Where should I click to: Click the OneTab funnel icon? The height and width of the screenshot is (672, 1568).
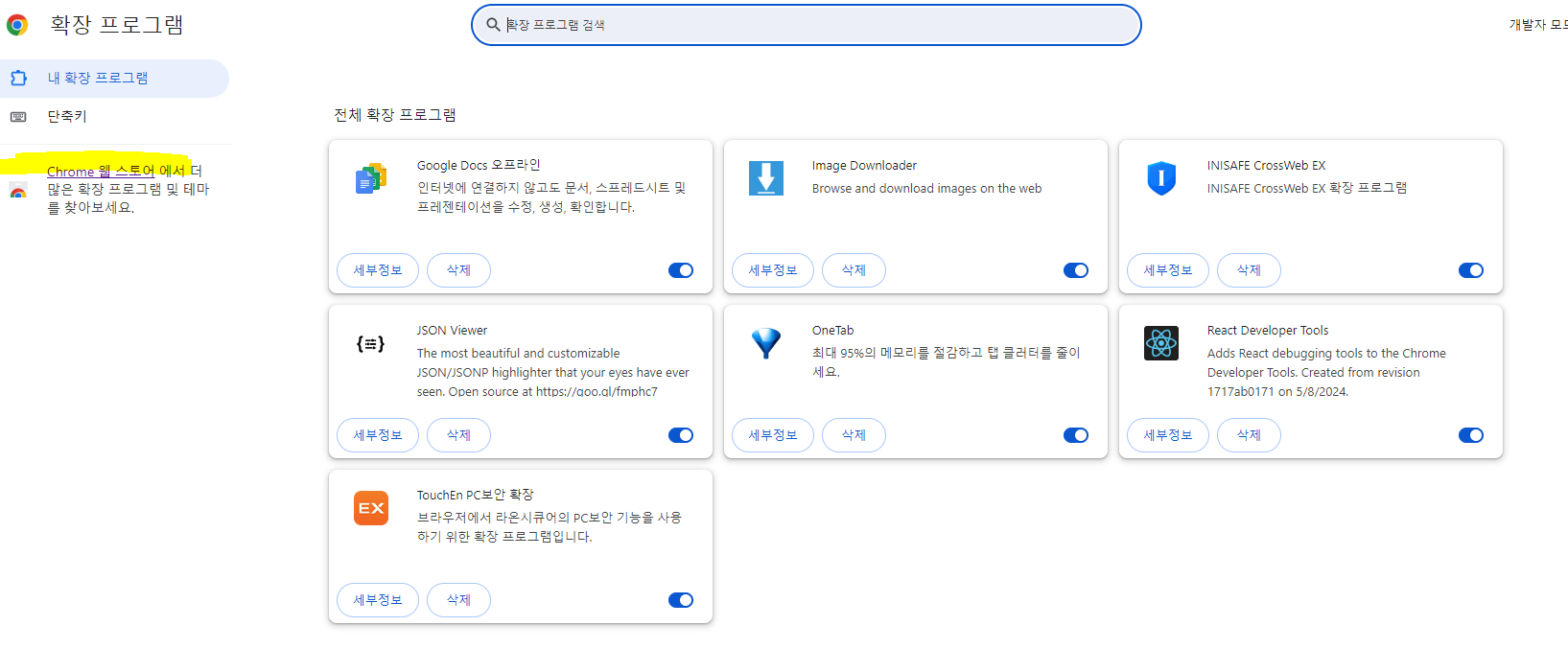tap(766, 343)
